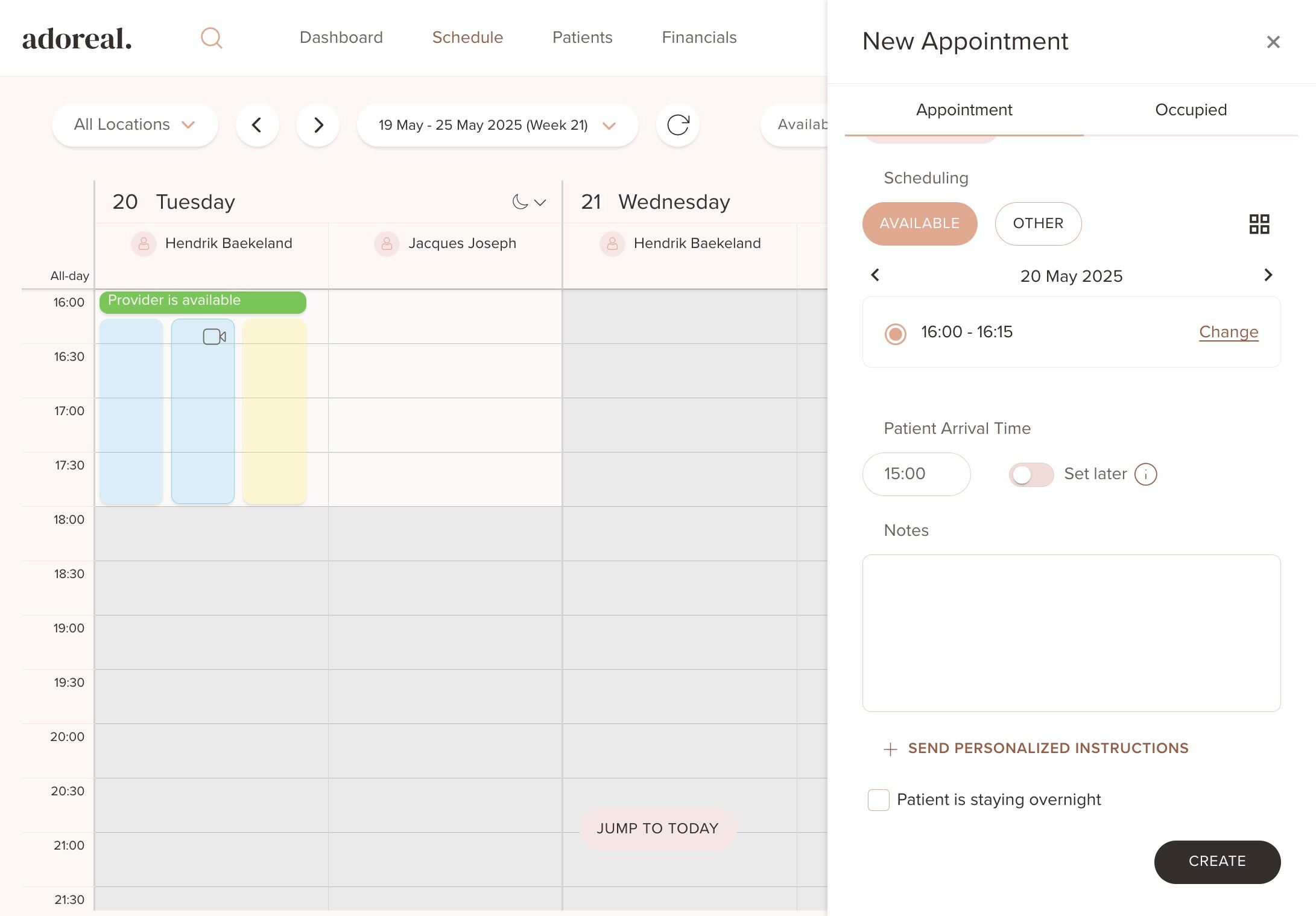1316x916 pixels.
Task: Go to next day after 20 May 2025
Action: [x=1268, y=275]
